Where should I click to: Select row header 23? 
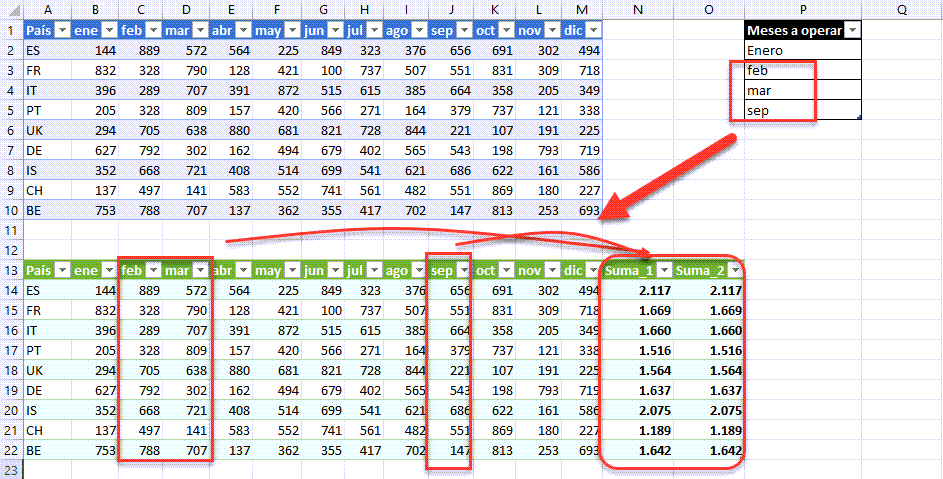pos(11,469)
